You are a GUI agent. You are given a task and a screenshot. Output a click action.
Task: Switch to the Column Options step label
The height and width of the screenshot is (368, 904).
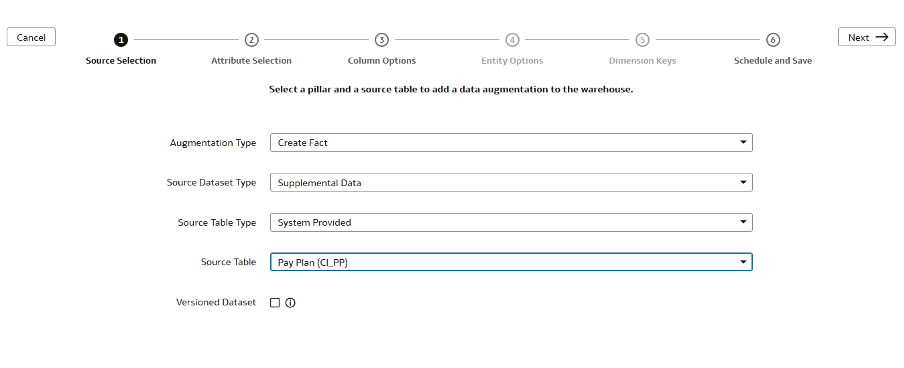[x=382, y=61]
